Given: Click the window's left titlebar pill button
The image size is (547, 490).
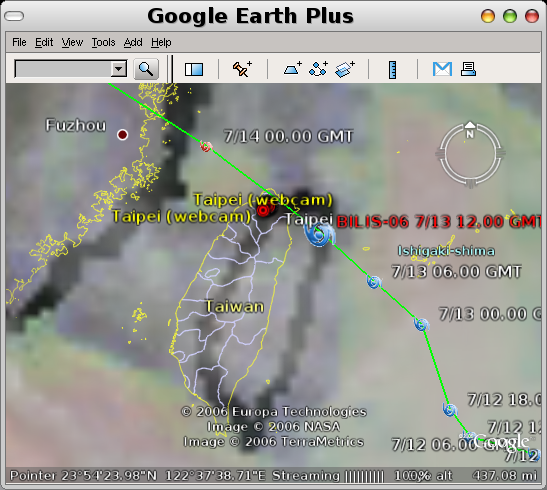Looking at the screenshot, I should (14, 16).
